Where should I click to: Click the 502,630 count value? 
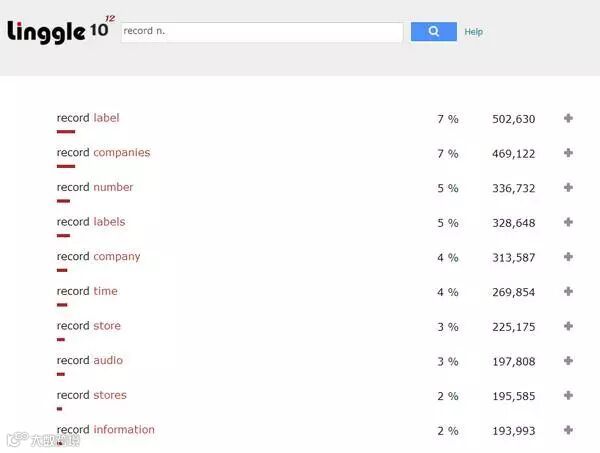pyautogui.click(x=513, y=119)
